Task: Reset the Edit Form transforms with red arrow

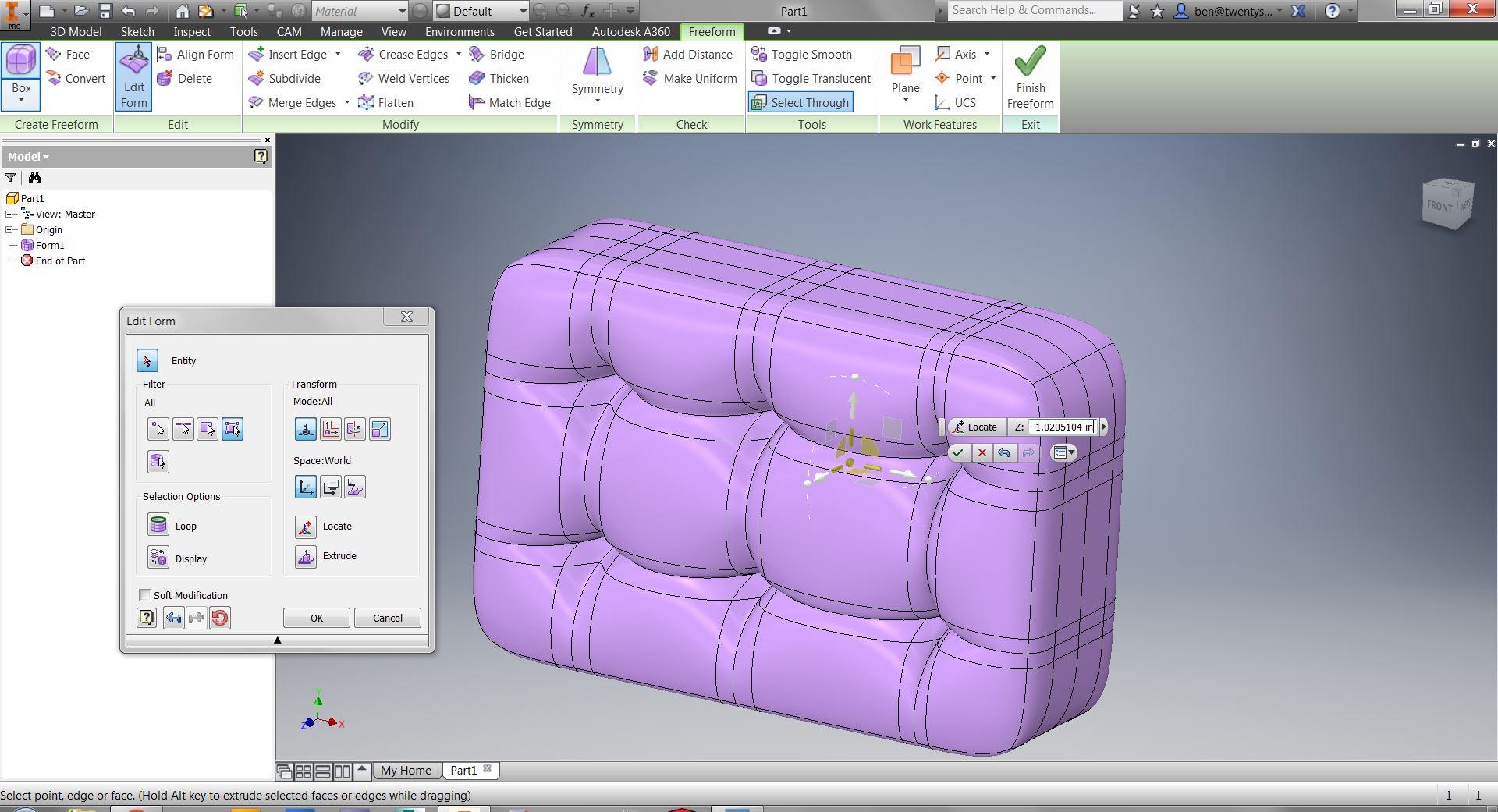Action: pos(220,618)
